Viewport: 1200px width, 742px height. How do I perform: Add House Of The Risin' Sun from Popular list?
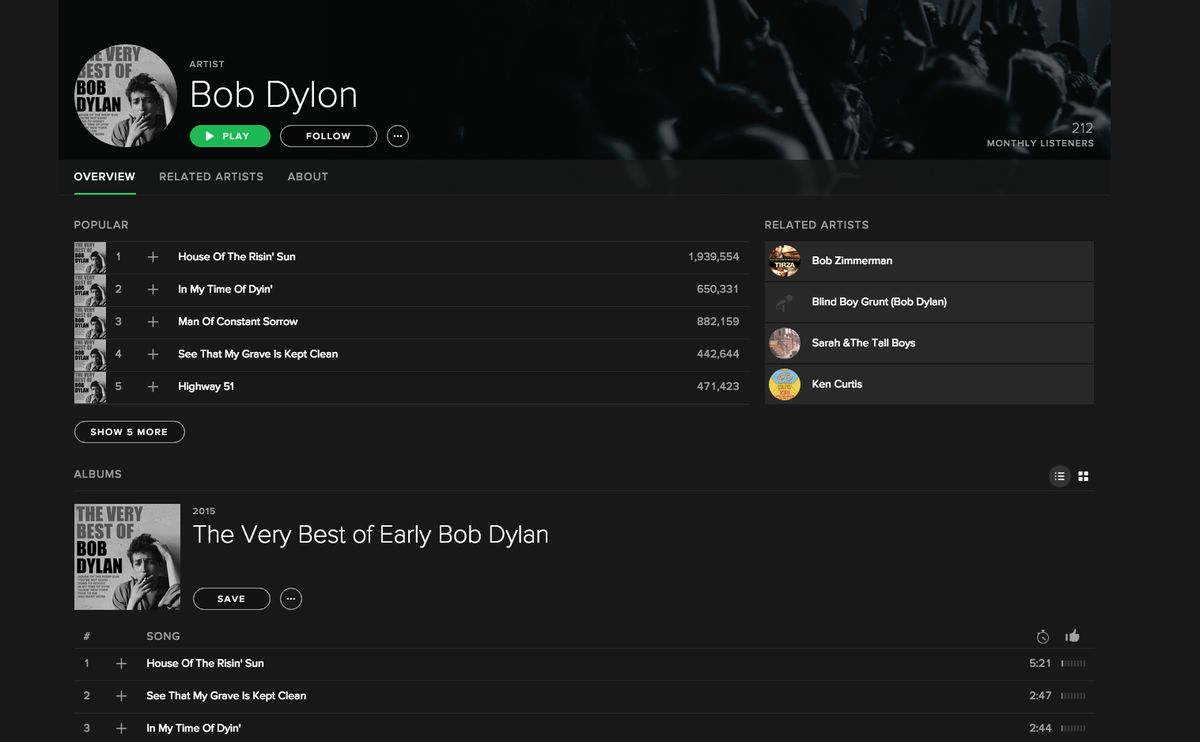point(153,257)
